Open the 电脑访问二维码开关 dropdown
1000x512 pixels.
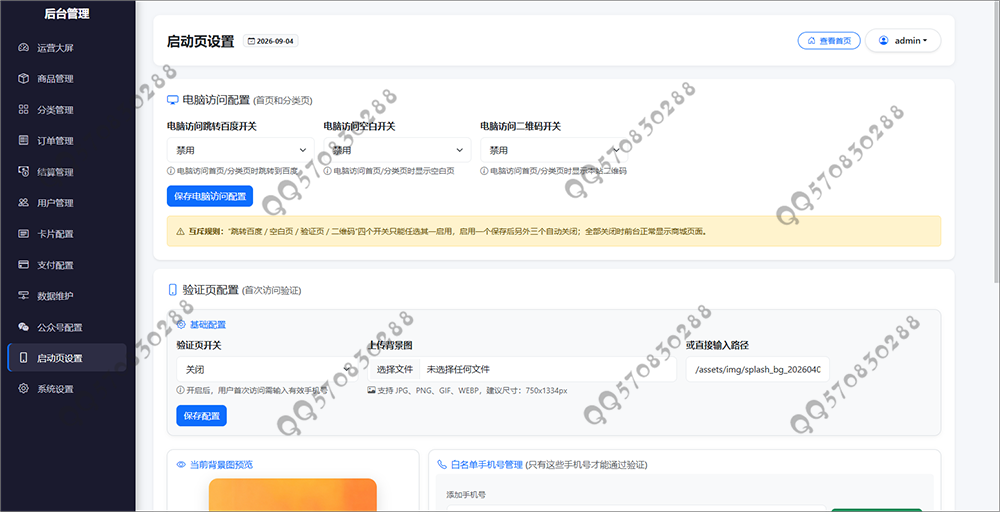pyautogui.click(x=554, y=150)
